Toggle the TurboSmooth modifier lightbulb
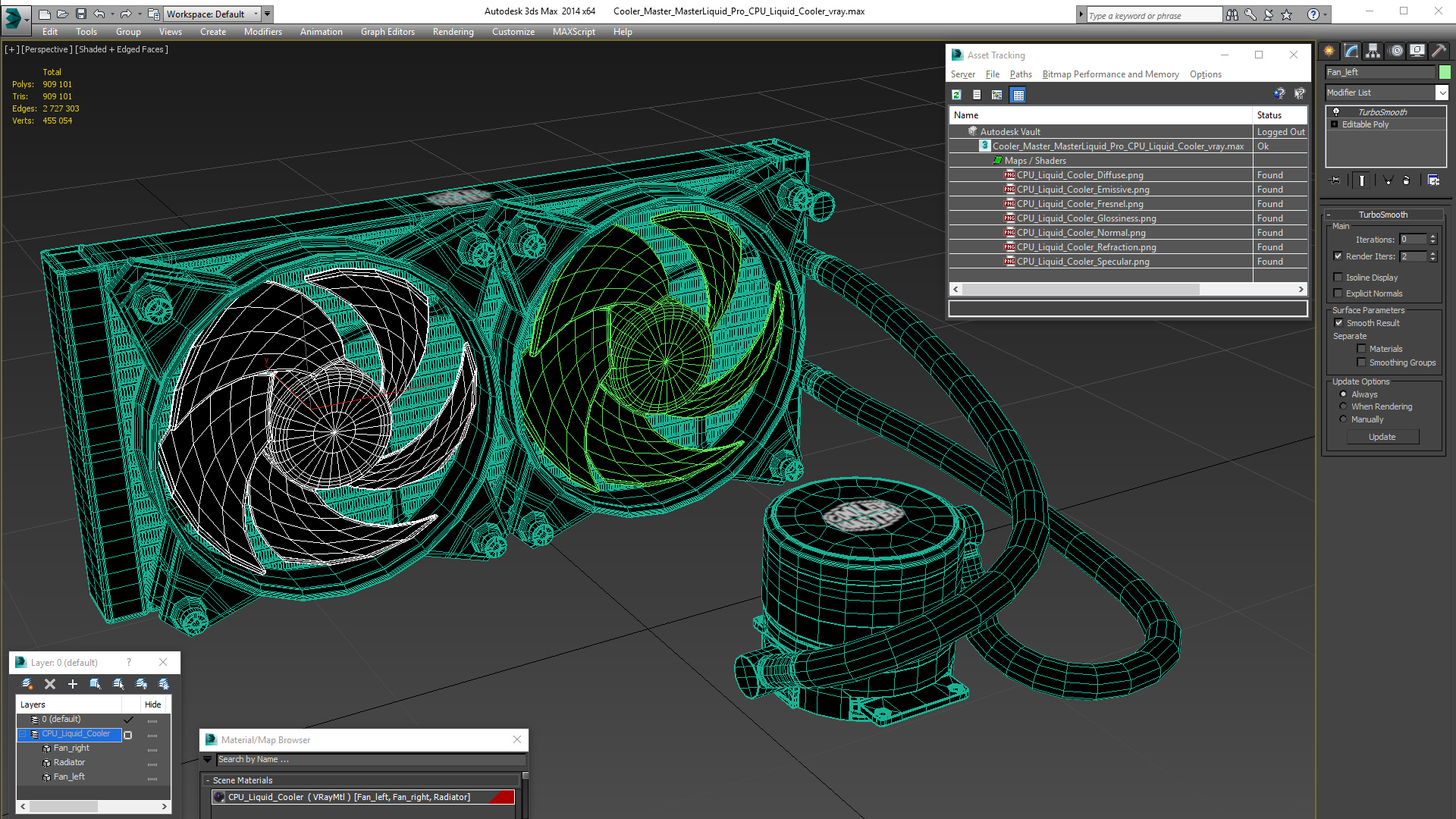Viewport: 1456px width, 819px height. [1336, 111]
